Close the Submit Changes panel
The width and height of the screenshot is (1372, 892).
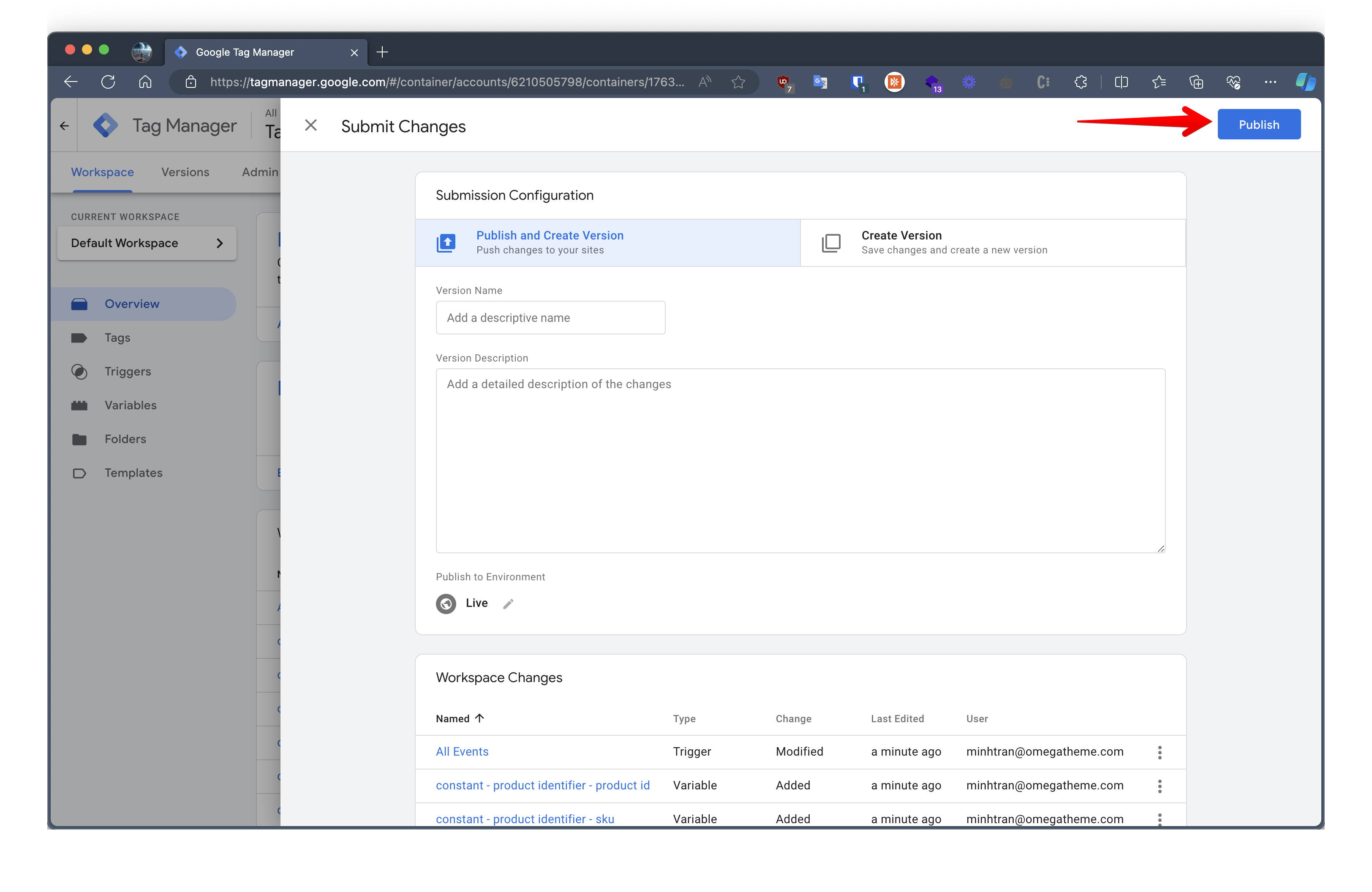coord(311,125)
